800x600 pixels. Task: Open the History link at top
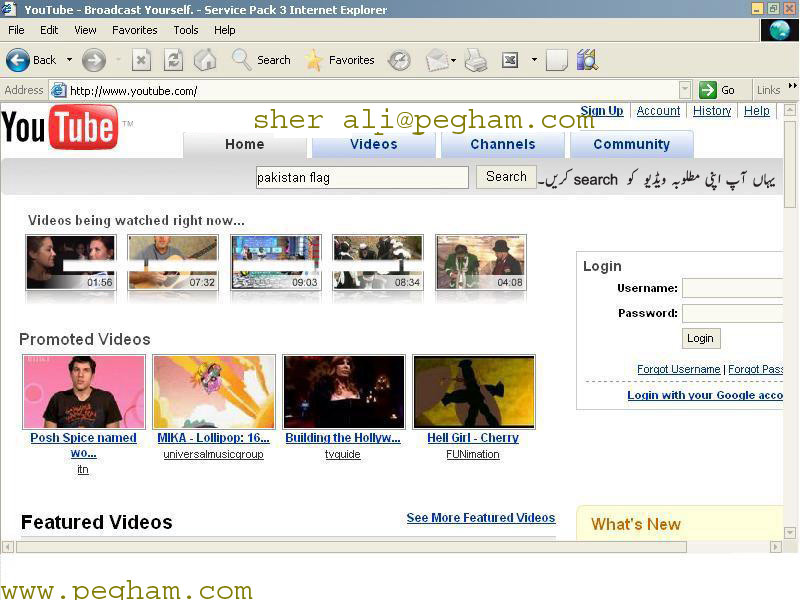[x=712, y=111]
